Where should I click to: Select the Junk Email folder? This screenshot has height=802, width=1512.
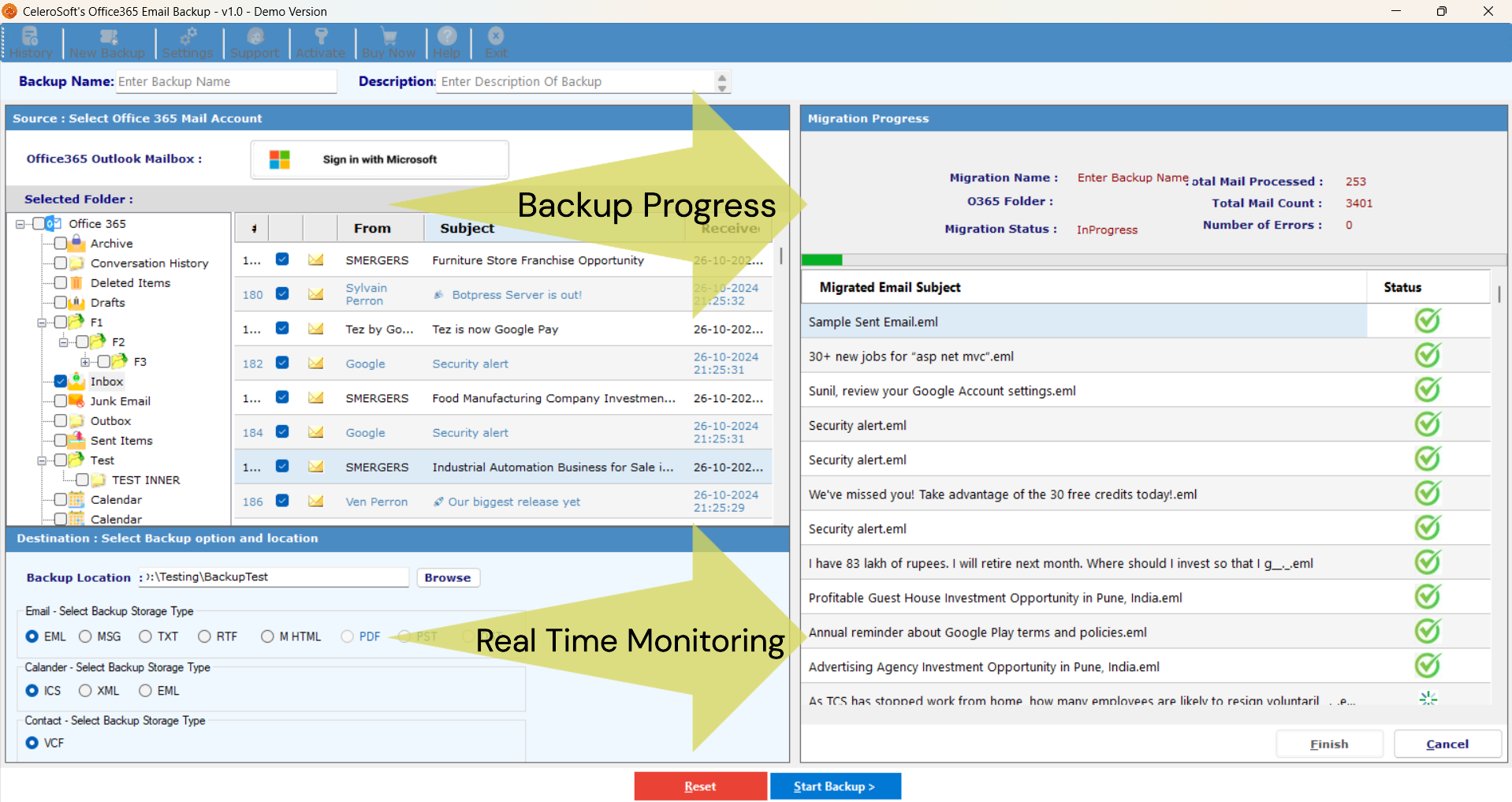[x=120, y=401]
